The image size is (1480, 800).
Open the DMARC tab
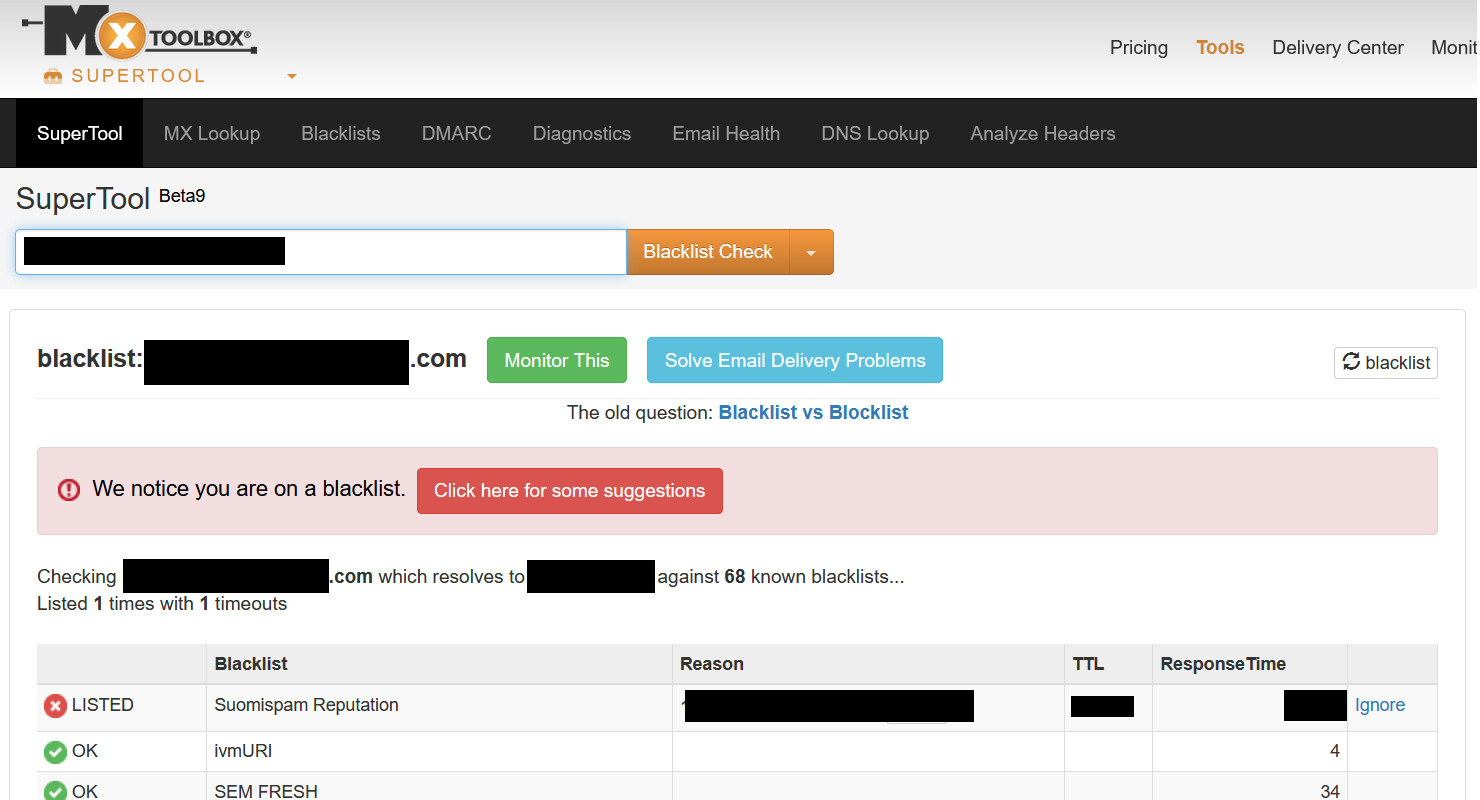457,133
